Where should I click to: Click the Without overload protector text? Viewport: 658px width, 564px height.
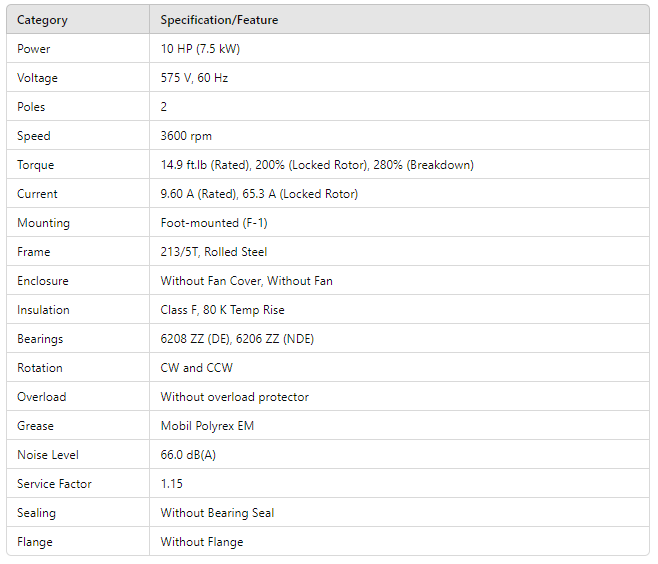coord(234,397)
